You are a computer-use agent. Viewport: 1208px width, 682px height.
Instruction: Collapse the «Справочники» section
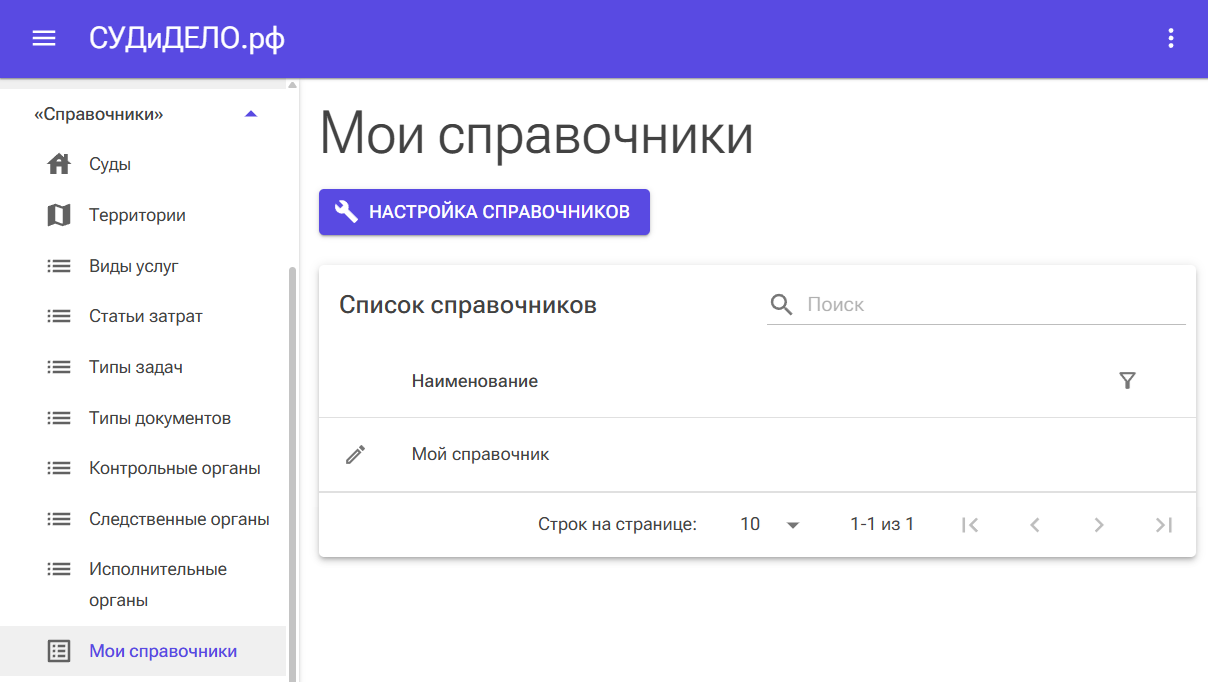251,114
